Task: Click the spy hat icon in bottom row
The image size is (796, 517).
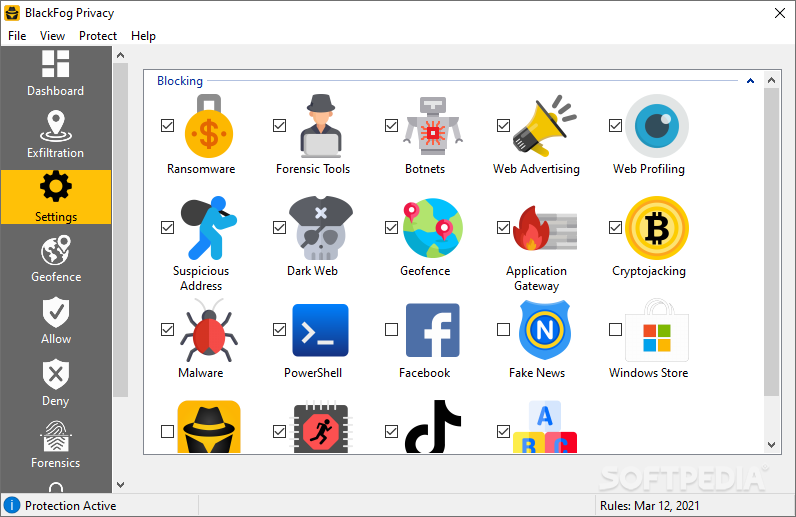Action: point(209,427)
